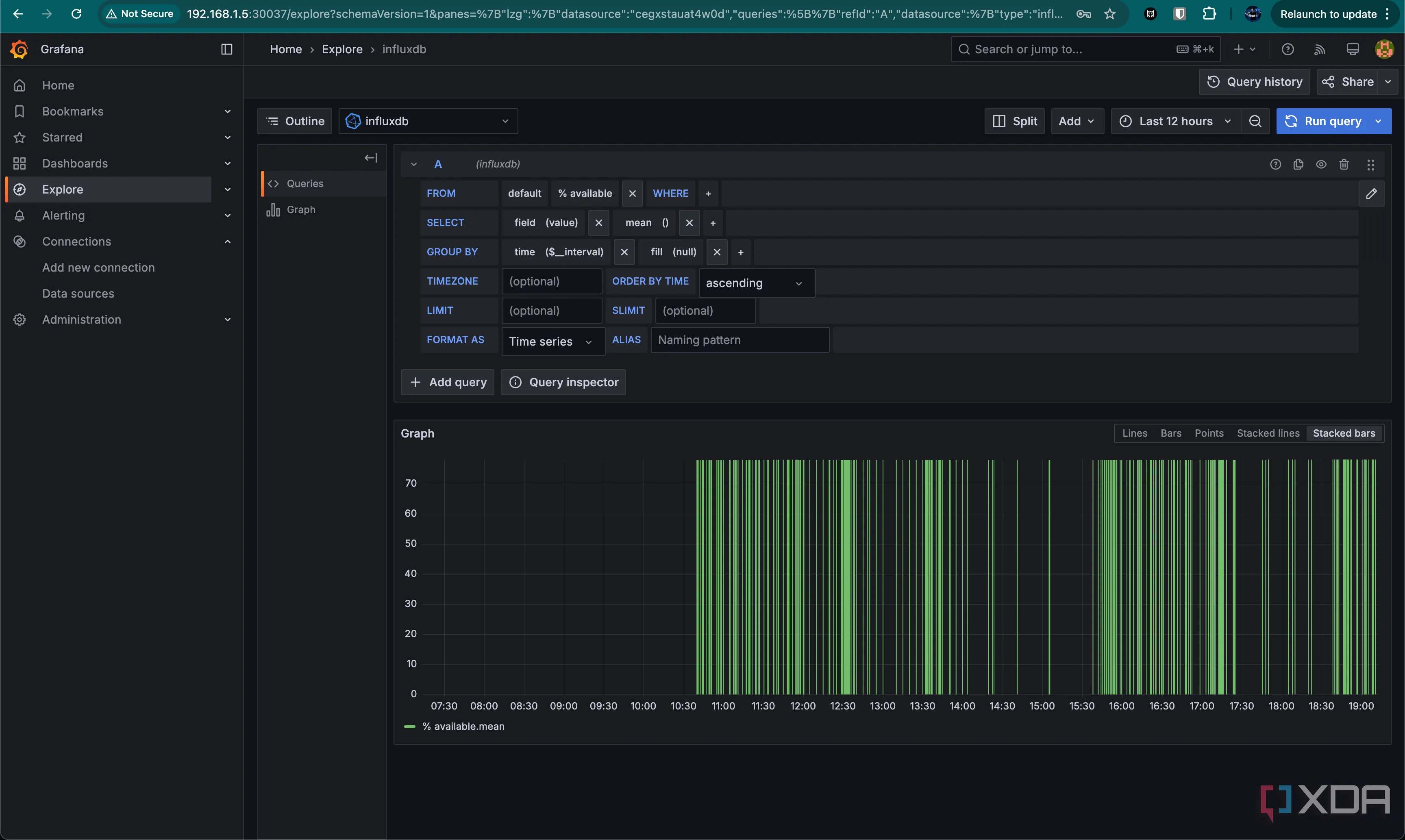Image resolution: width=1405 pixels, height=840 pixels.
Task: Click the Run query button
Action: click(1324, 121)
